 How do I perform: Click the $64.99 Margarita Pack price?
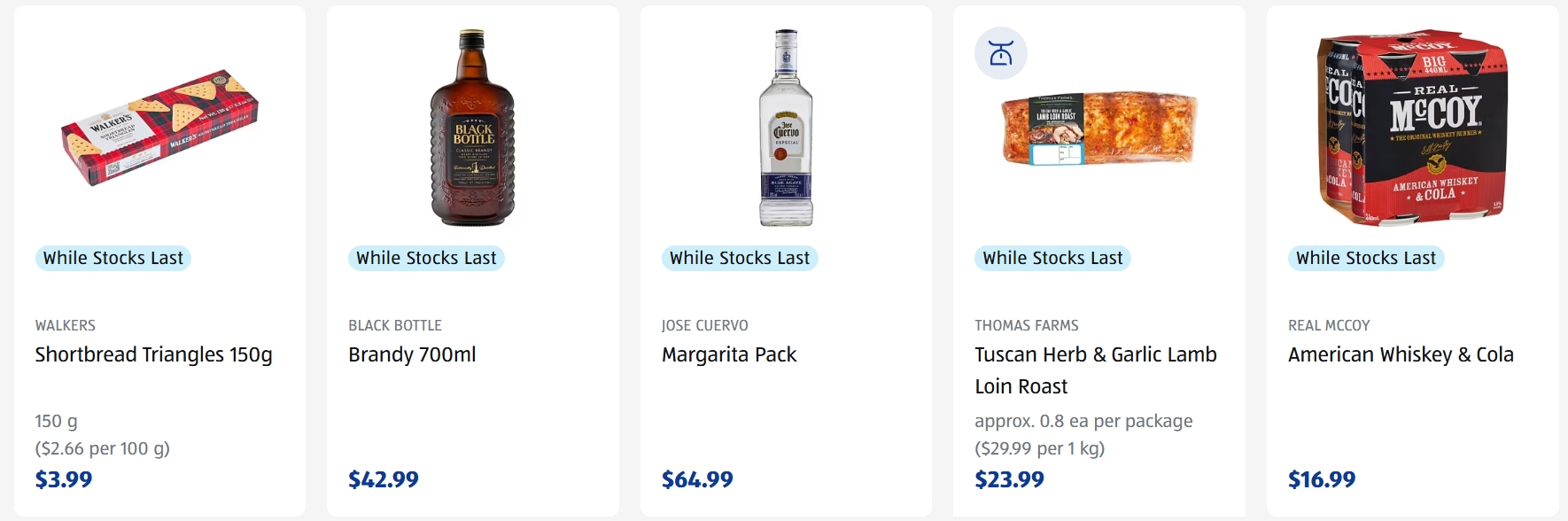(x=697, y=479)
